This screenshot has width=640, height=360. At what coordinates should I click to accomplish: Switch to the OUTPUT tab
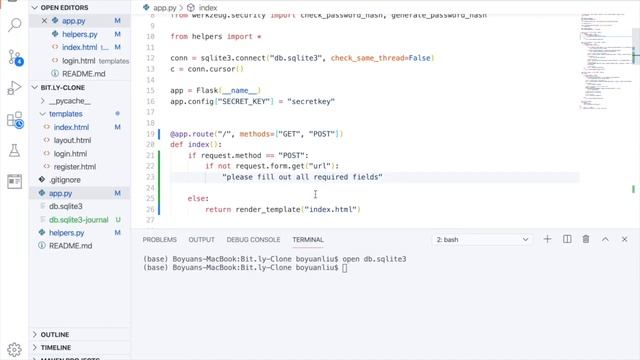tap(201, 240)
